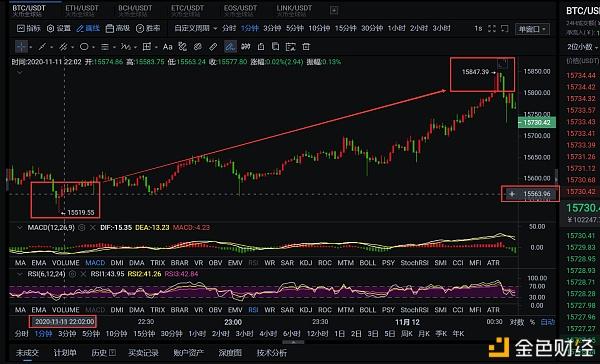Open the 设置 settings gear
This screenshot has width=600, height=364.
[x=59, y=28]
